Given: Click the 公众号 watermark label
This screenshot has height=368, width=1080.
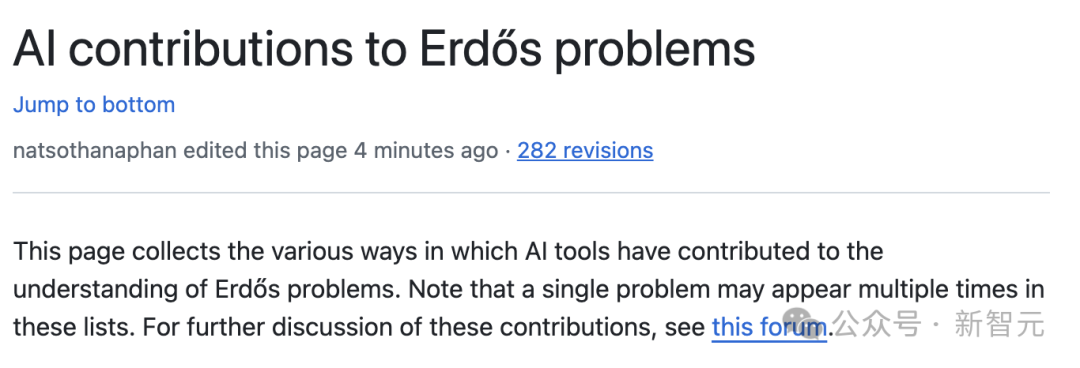Looking at the screenshot, I should tap(877, 323).
